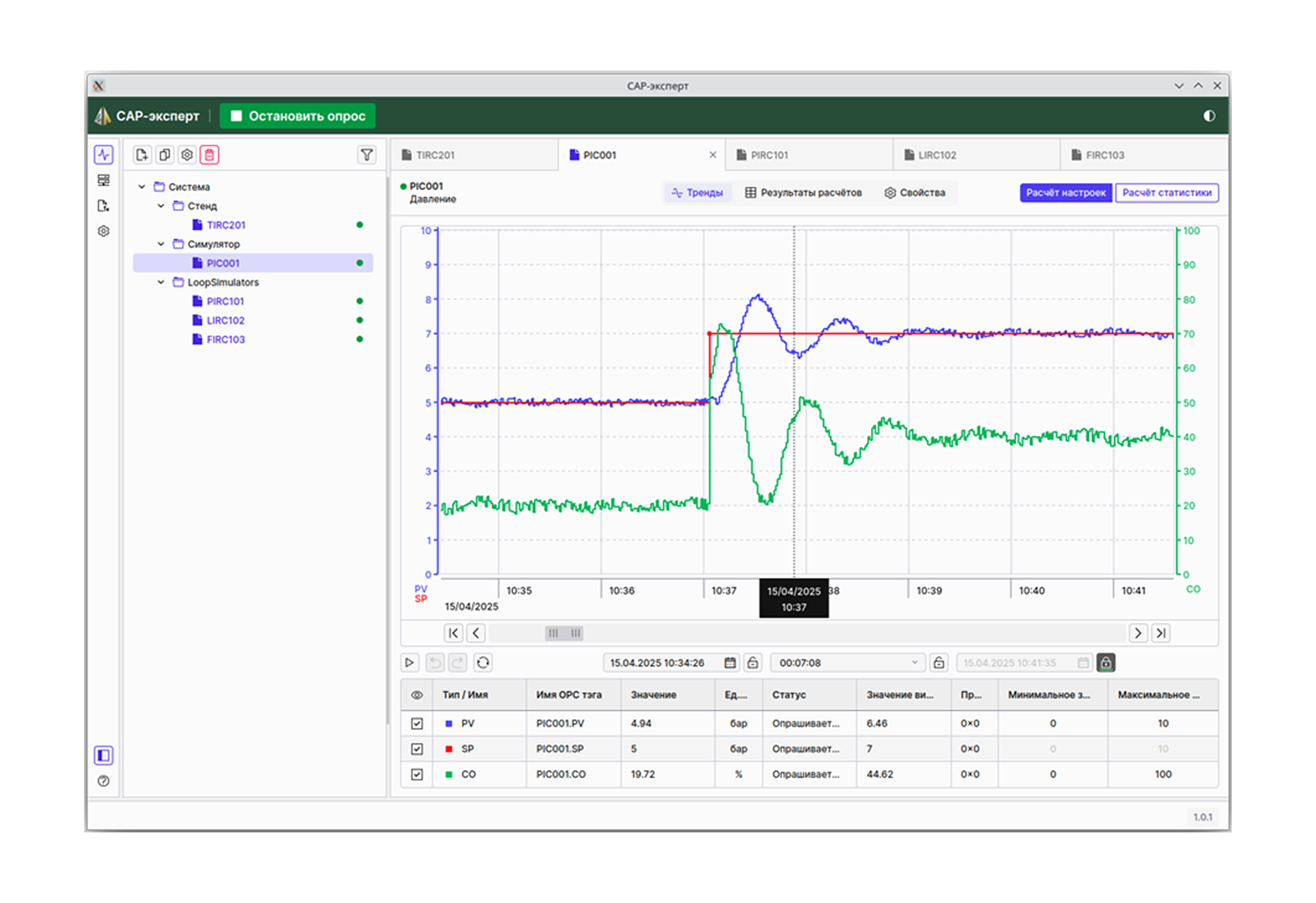The width and height of the screenshot is (1316, 903).
Task: Close the PIC001 tab
Action: 713,155
